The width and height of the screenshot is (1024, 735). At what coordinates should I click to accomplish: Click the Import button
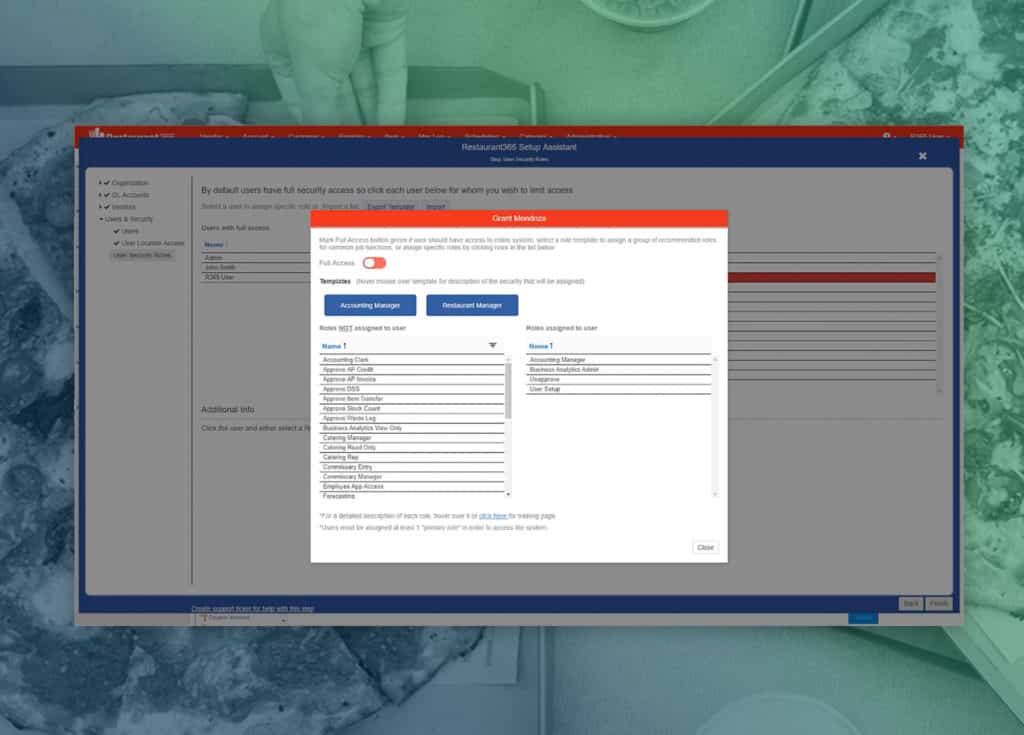tap(436, 206)
